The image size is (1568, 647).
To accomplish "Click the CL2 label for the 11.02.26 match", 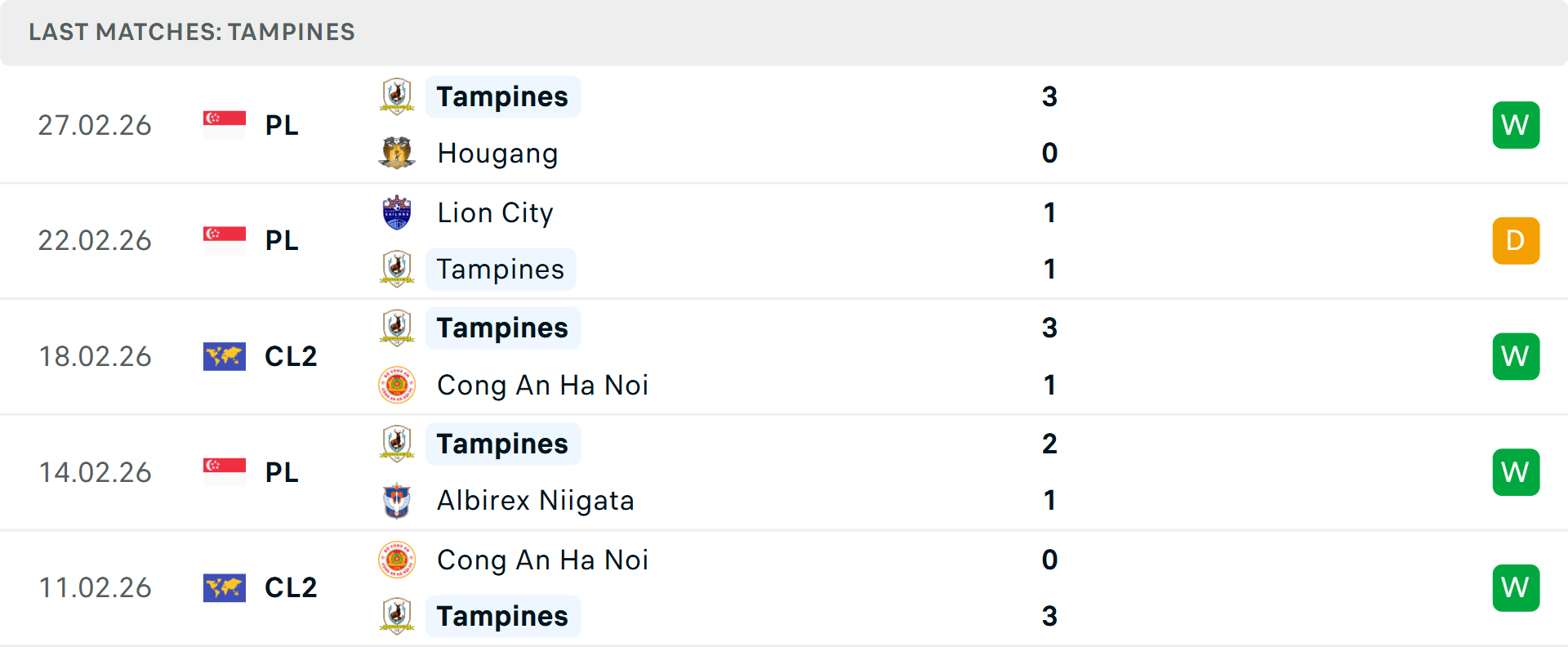I will 291,587.
